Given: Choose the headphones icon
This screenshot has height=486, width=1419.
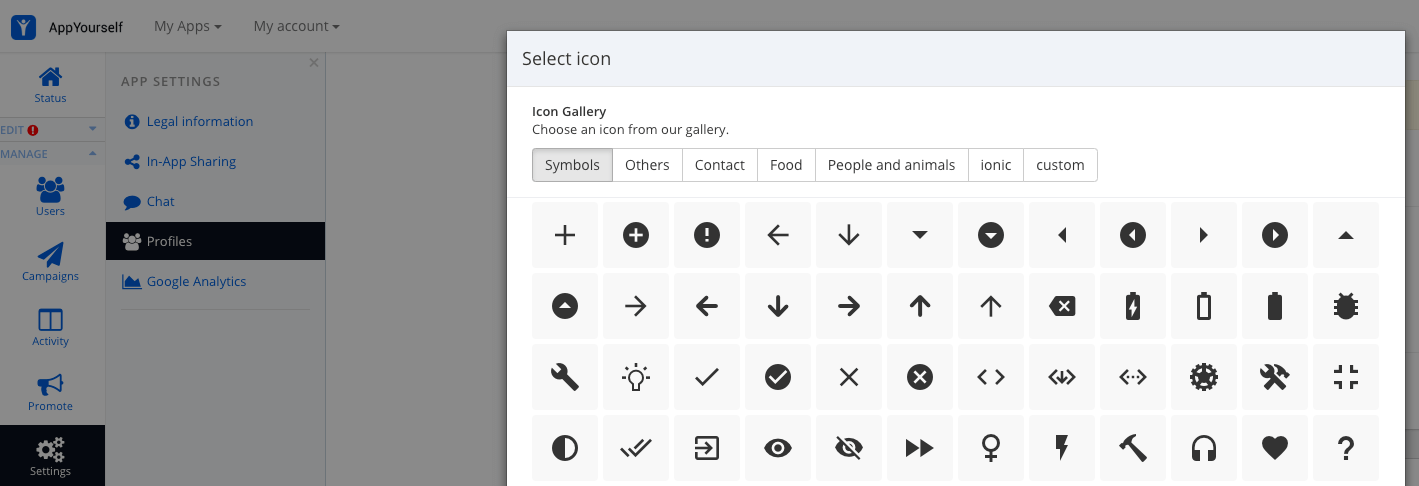Looking at the screenshot, I should coord(1204,448).
